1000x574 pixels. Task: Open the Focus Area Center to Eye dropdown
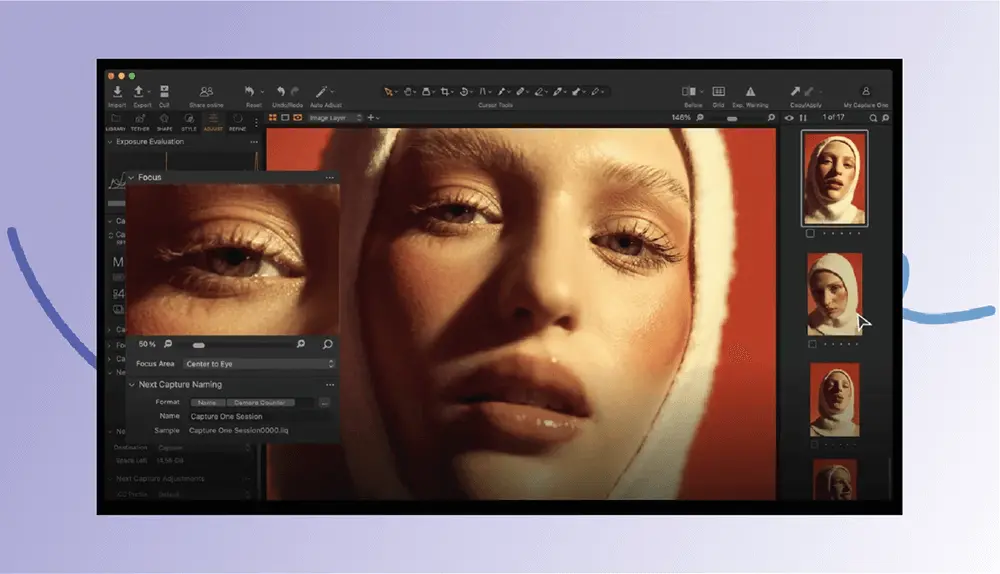pos(259,364)
